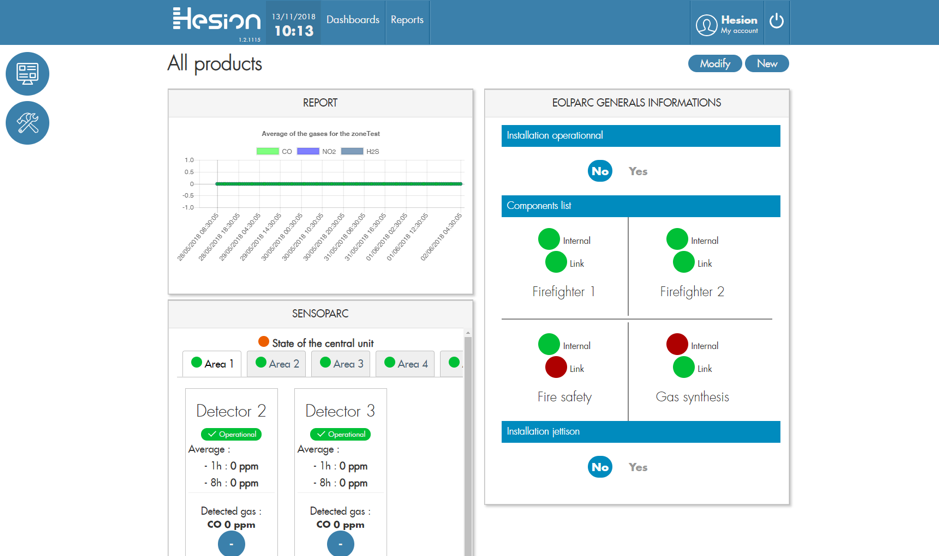Click the Fire safety label
The image size is (939, 556).
564,397
